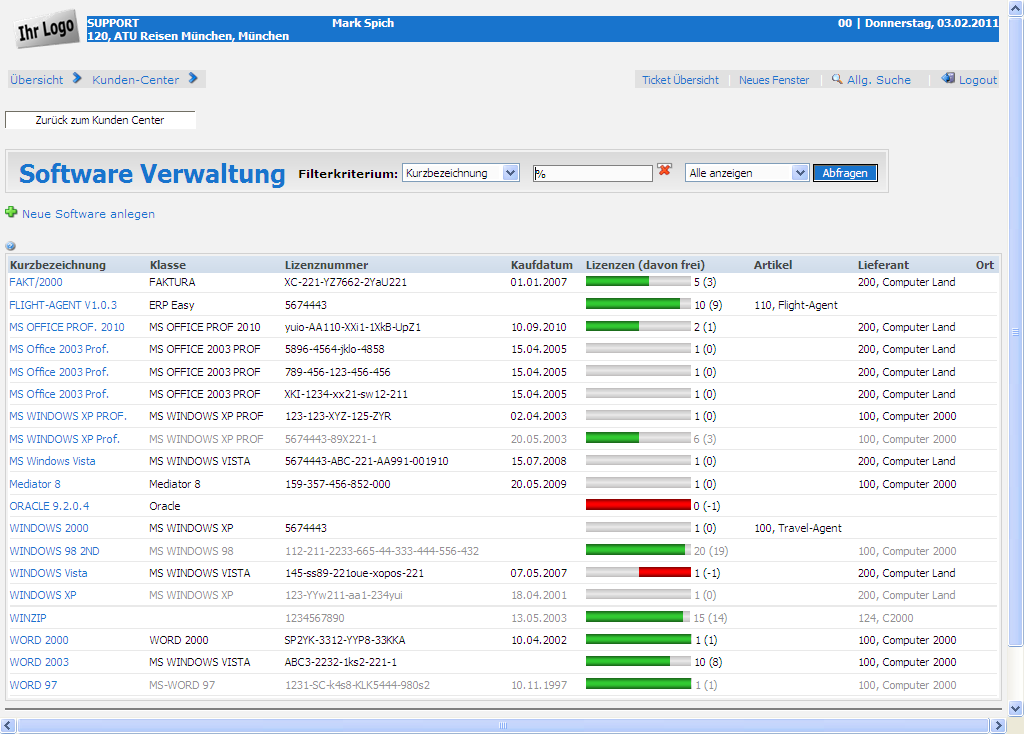
Task: Open the MS OFFICE PROF. 2010 entry
Action: point(67,327)
